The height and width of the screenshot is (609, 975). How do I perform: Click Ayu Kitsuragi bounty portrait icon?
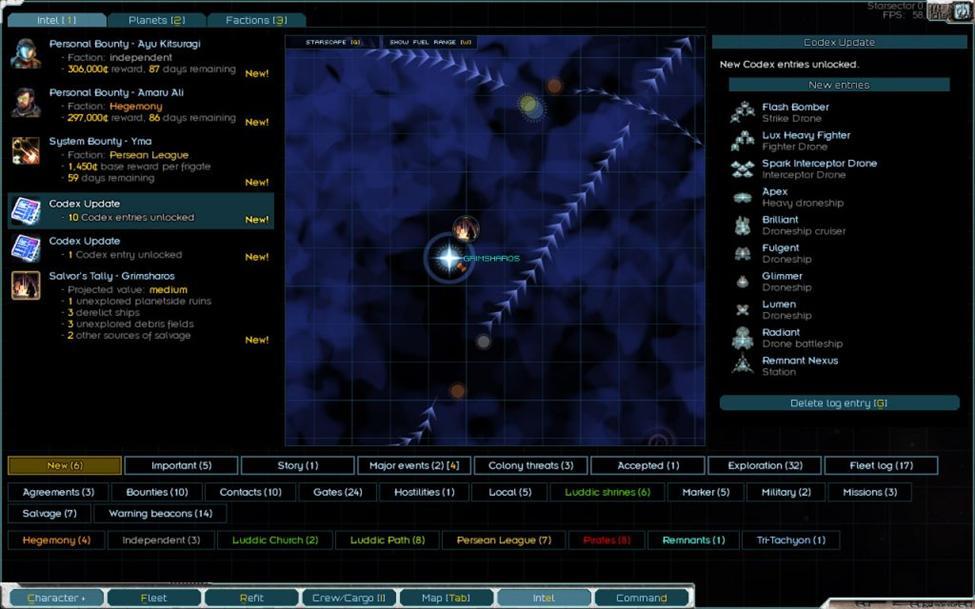26,54
